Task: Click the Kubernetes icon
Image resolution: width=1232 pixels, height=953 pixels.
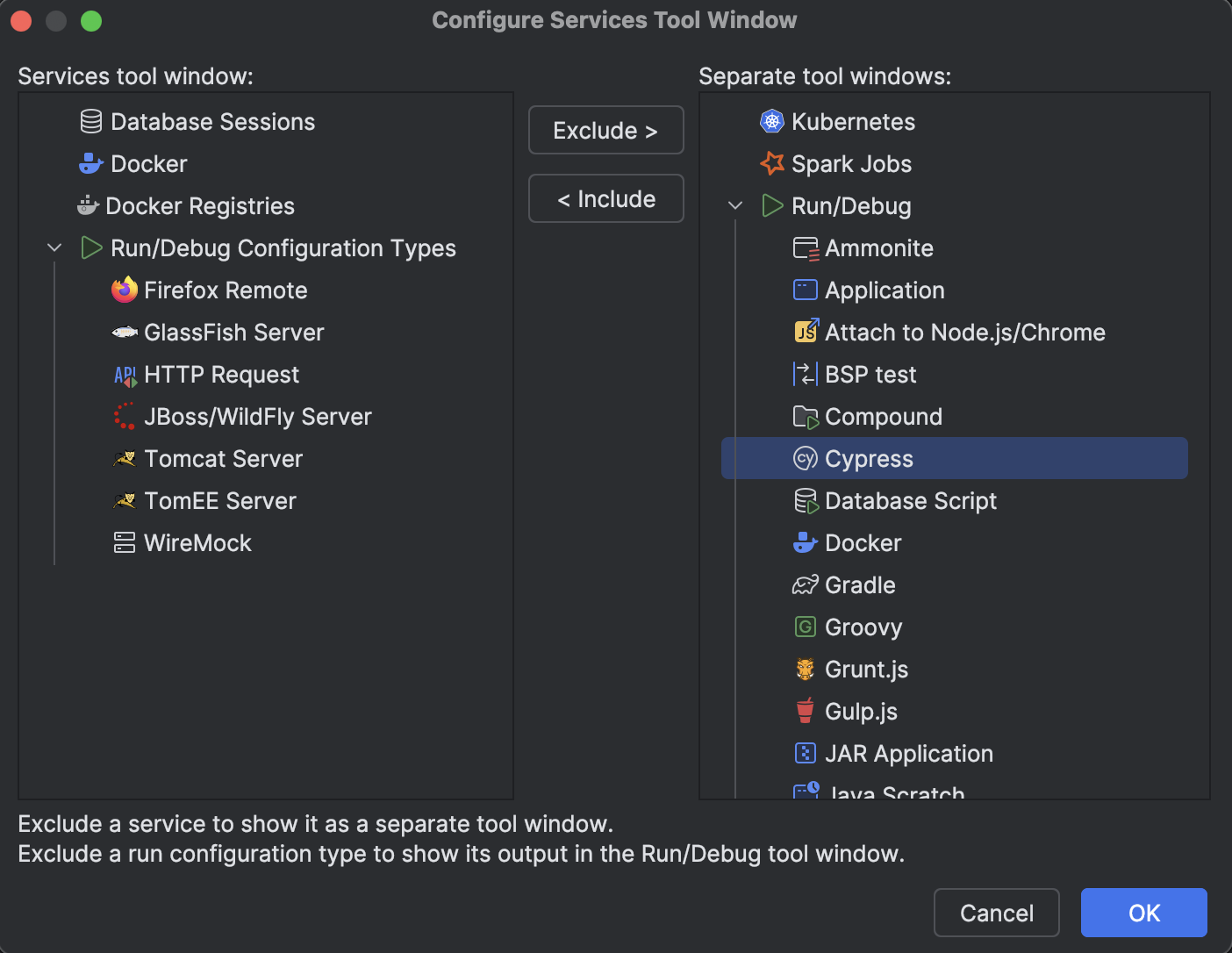Action: (771, 121)
